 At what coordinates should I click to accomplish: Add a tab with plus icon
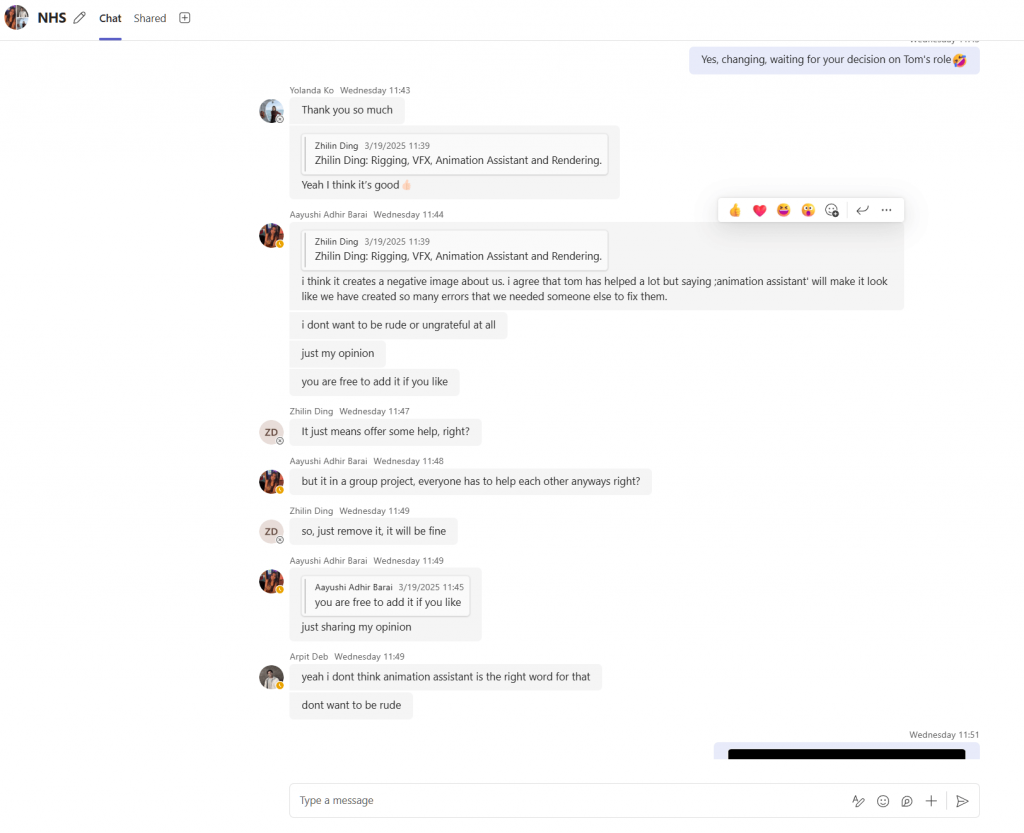click(x=185, y=18)
